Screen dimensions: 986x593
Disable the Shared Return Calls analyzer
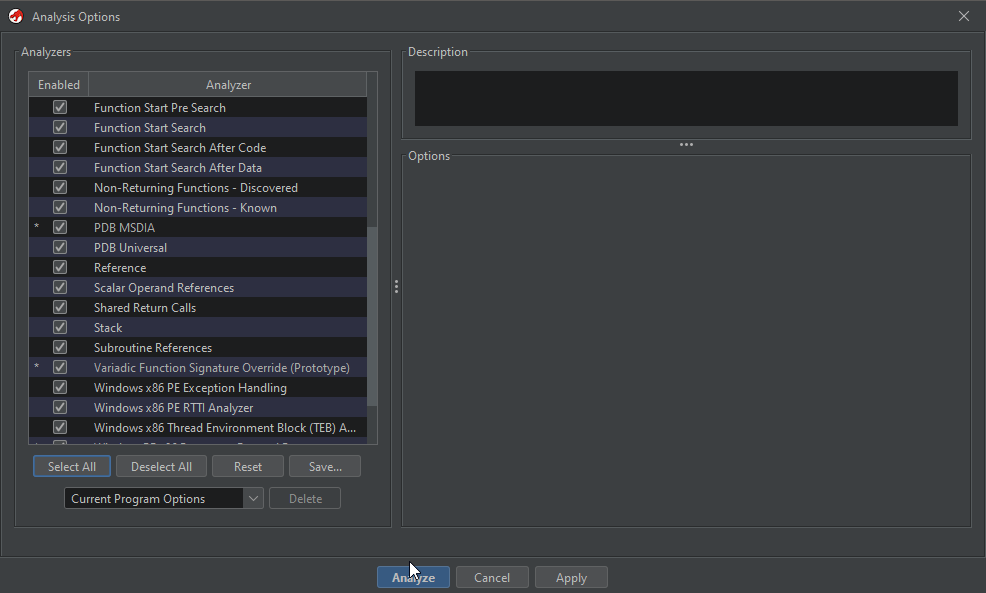(60, 307)
